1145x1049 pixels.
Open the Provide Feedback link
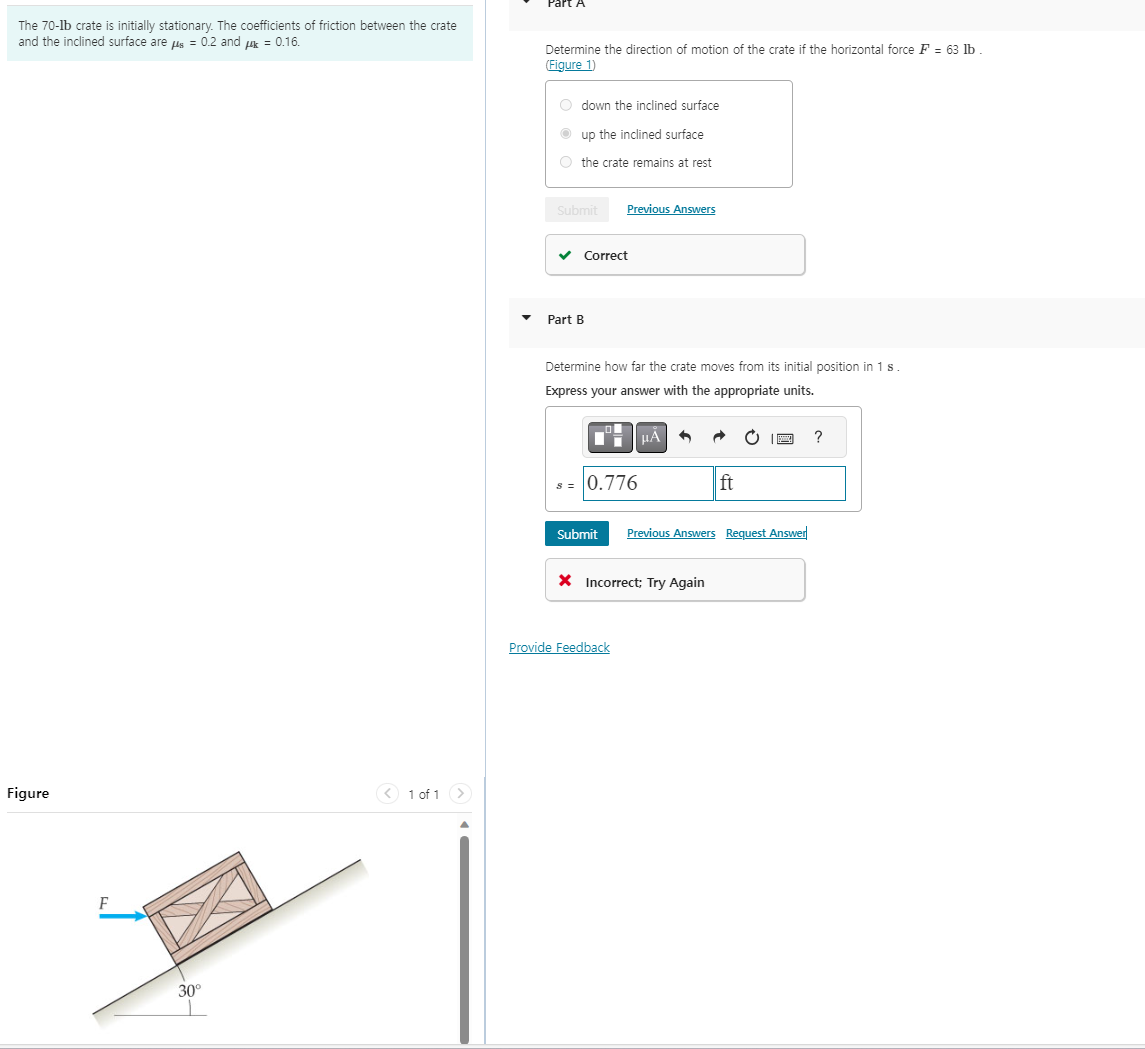[559, 647]
